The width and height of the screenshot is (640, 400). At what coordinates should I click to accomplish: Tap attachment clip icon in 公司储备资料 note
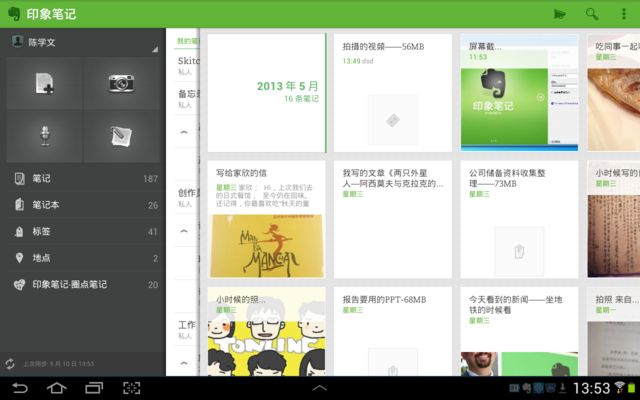pyautogui.click(x=519, y=251)
